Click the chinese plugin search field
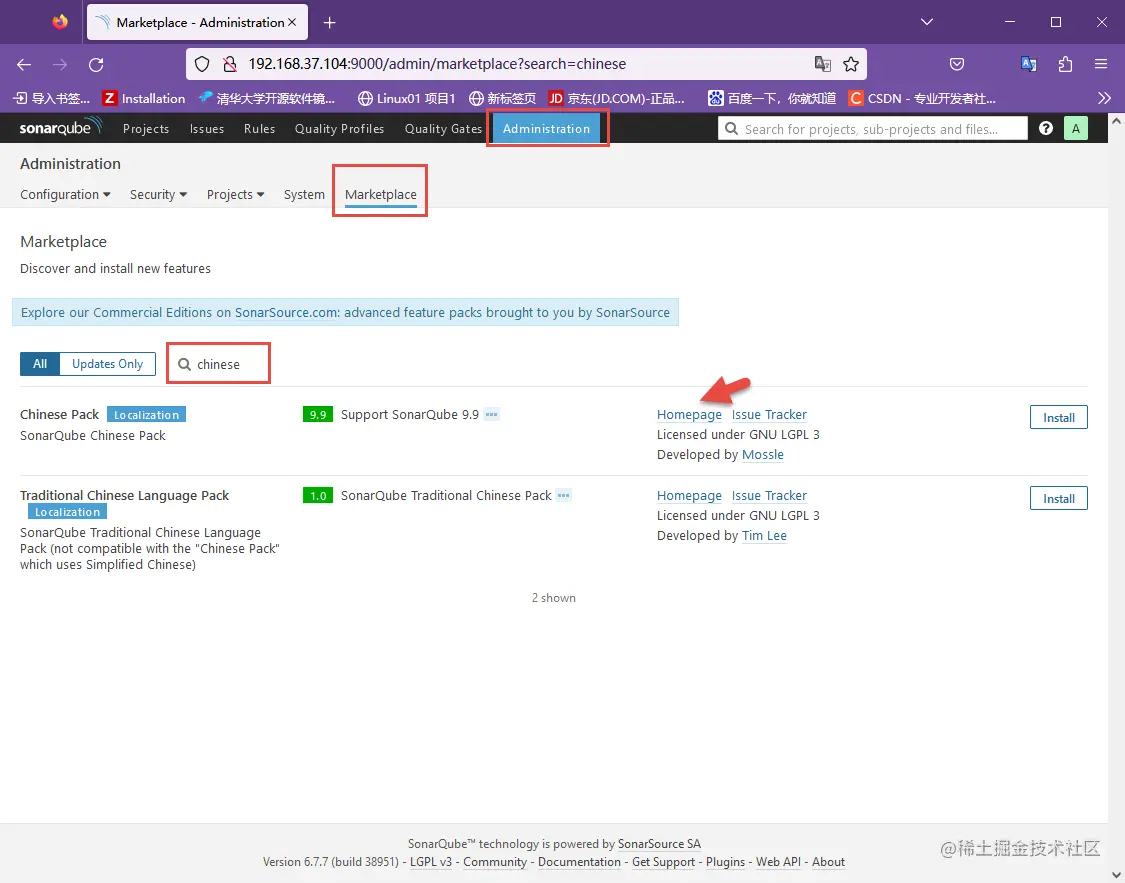The height and width of the screenshot is (883, 1125). (219, 364)
